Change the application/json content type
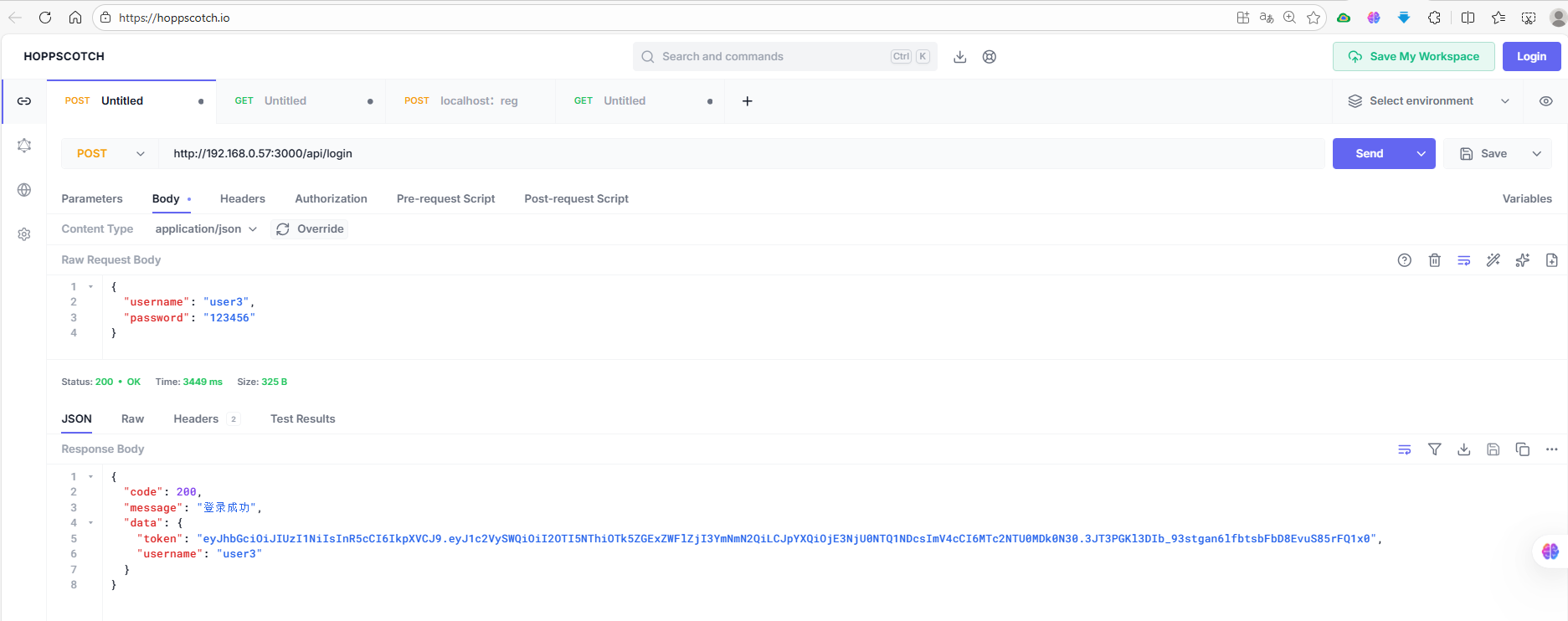This screenshot has height=621, width=1568. pos(206,229)
